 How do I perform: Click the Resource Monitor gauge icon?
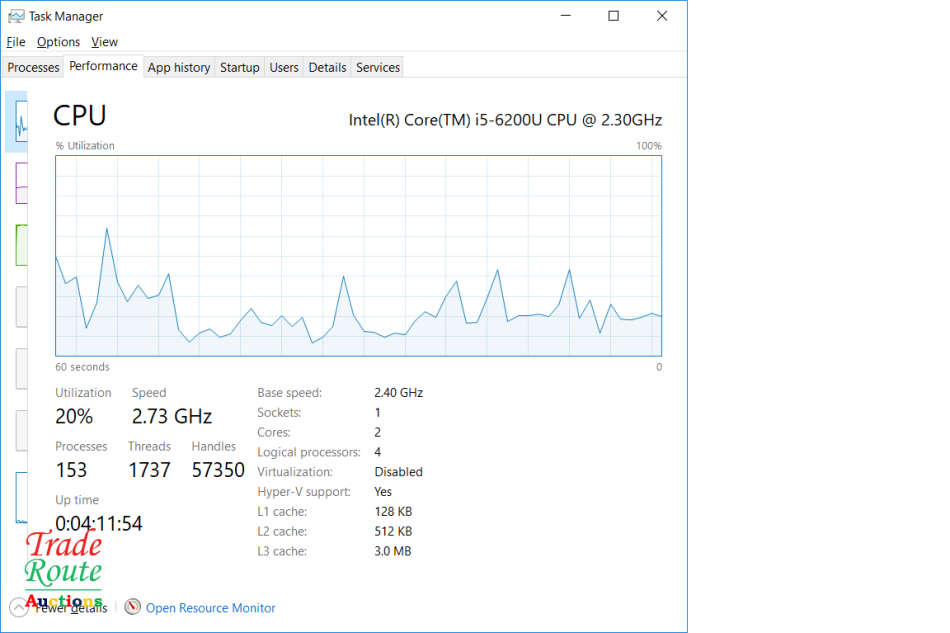click(x=132, y=607)
